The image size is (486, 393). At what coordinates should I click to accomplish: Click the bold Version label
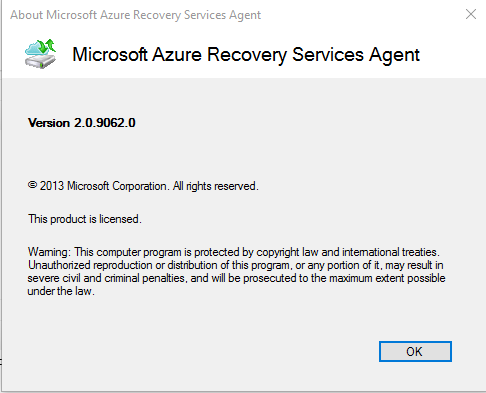(x=49, y=123)
